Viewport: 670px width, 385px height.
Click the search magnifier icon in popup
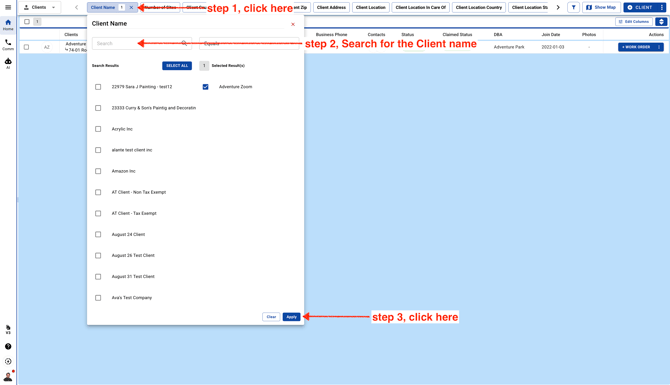[x=184, y=43]
